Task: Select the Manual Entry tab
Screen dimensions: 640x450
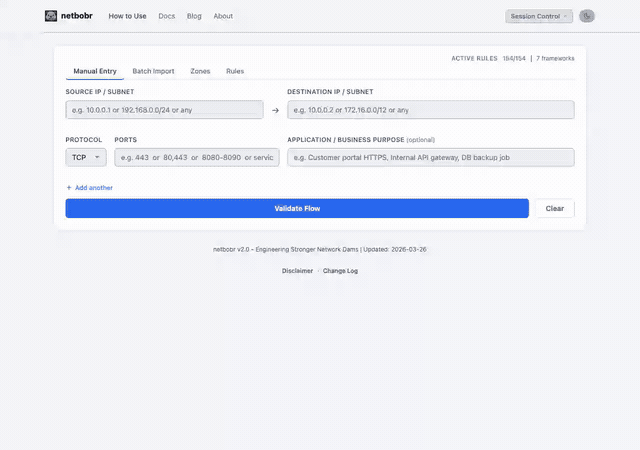Action: 95,71
